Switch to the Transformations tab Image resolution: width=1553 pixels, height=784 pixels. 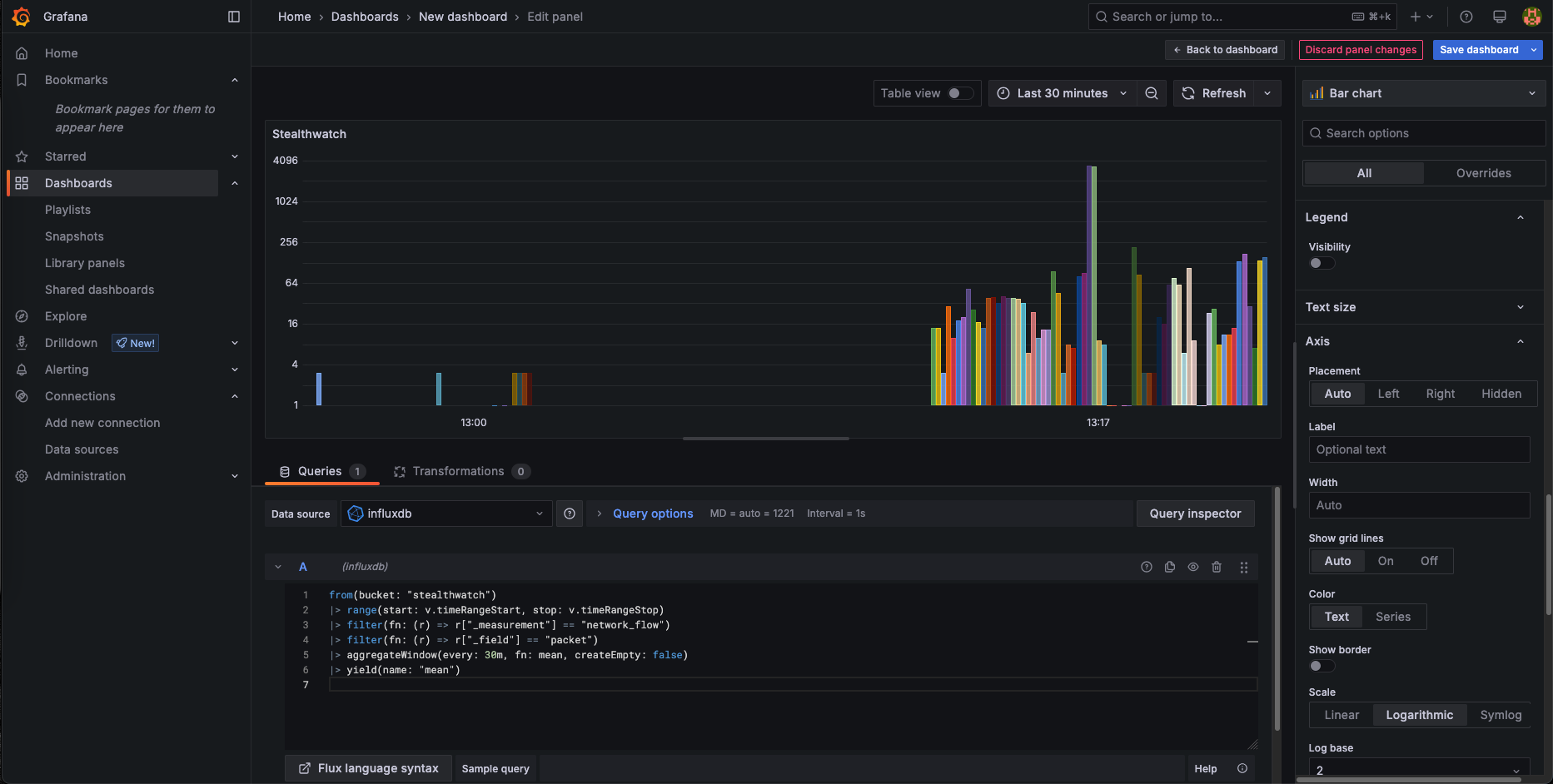(458, 471)
